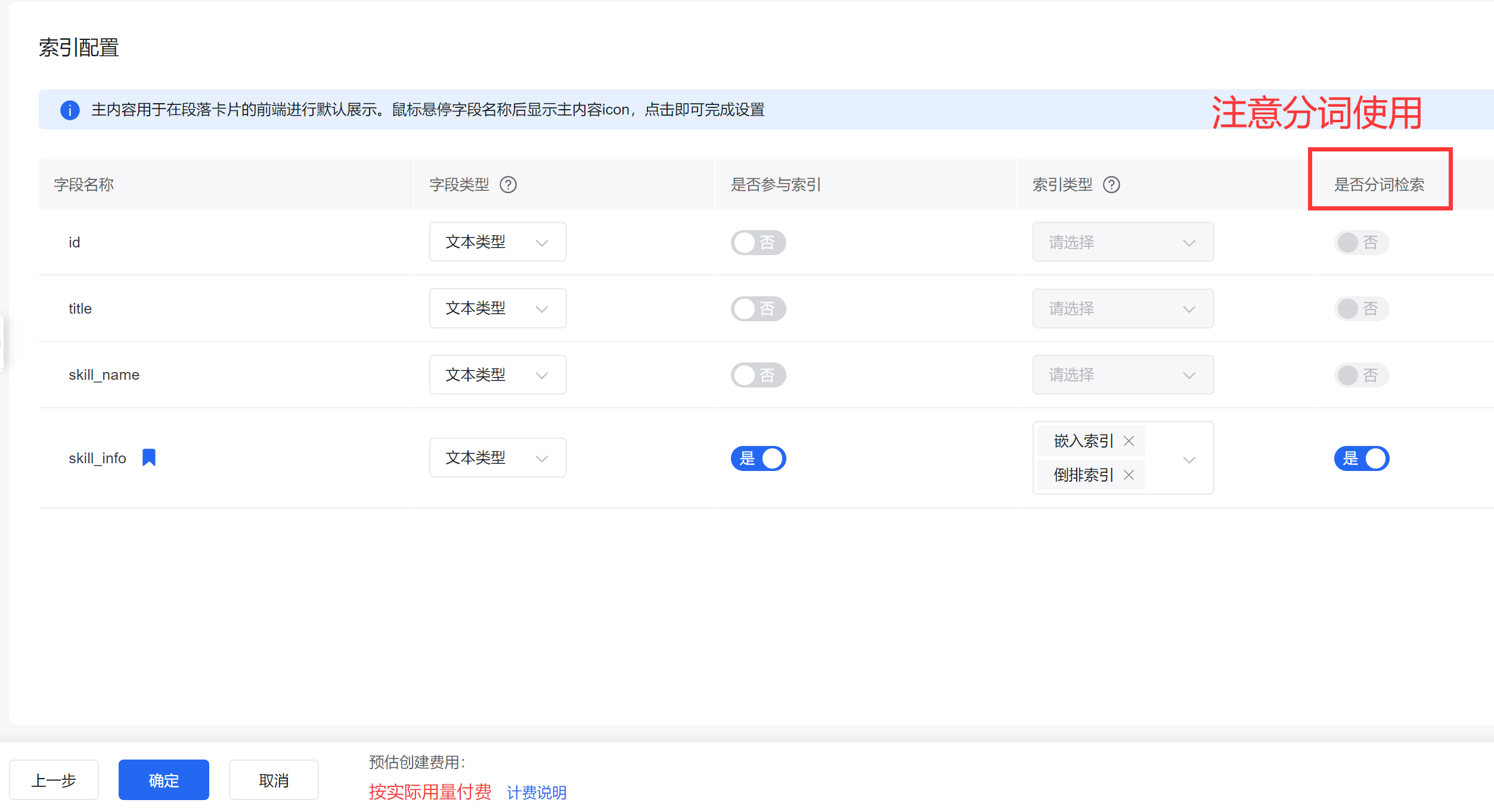Click the blue info icon in banner
Viewport: 1494px width, 812px height.
click(x=70, y=110)
